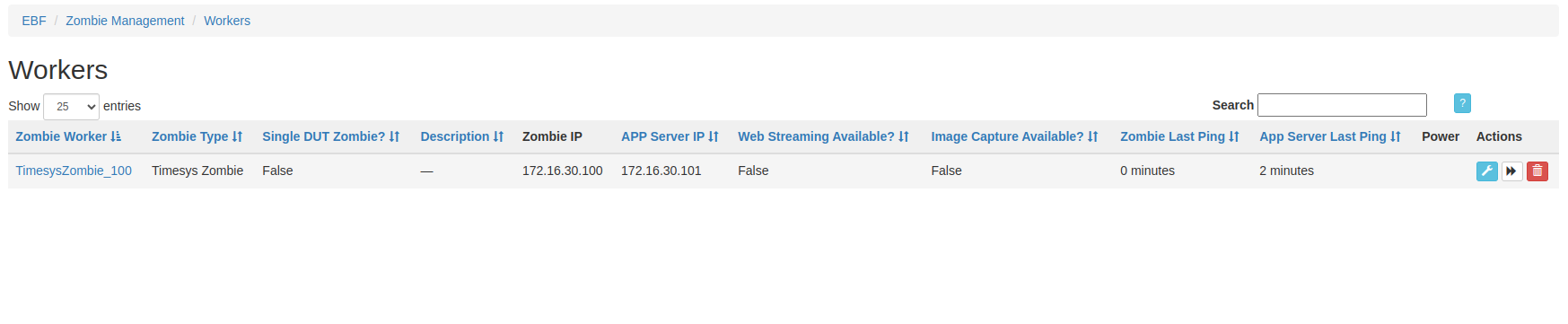Viewport: 1568px width, 324px height.
Task: Open the TimesysZombie_100 worker link
Action: (x=74, y=171)
